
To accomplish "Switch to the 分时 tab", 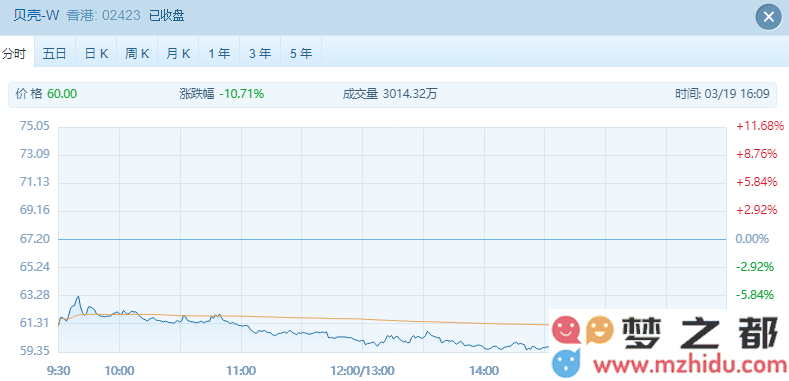I will 15,53.
